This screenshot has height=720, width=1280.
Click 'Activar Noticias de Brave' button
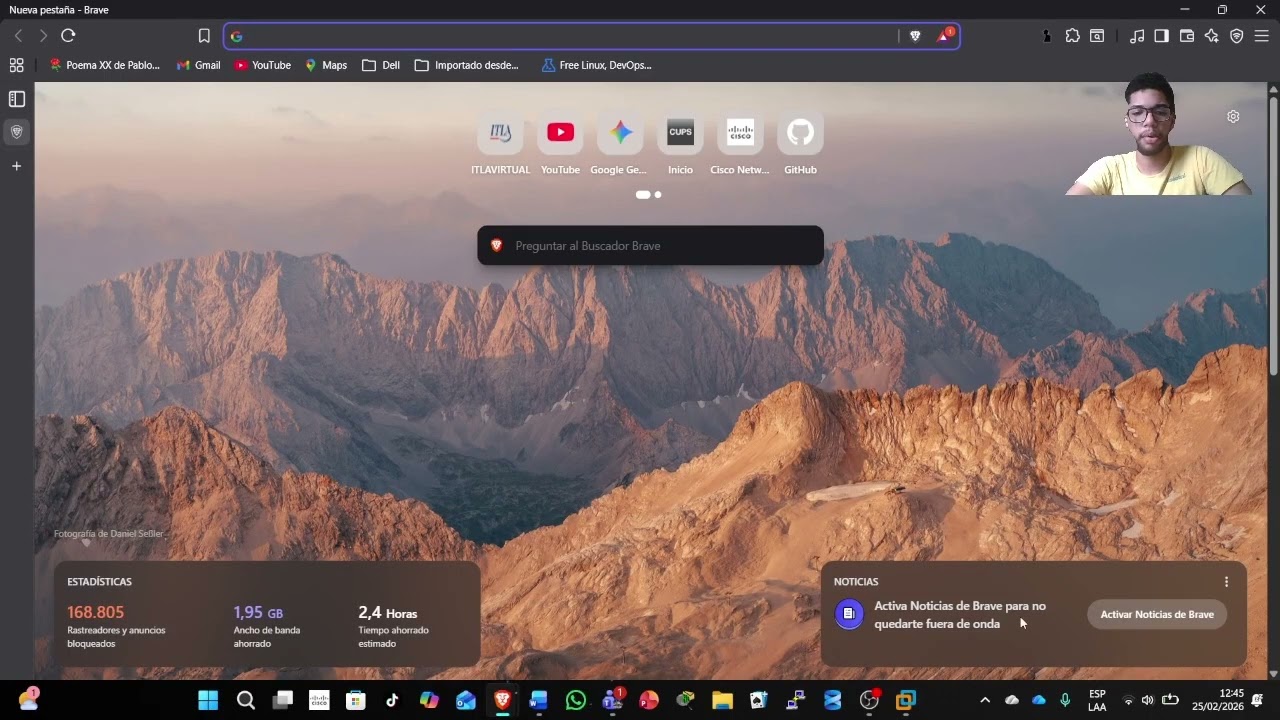pos(1157,615)
